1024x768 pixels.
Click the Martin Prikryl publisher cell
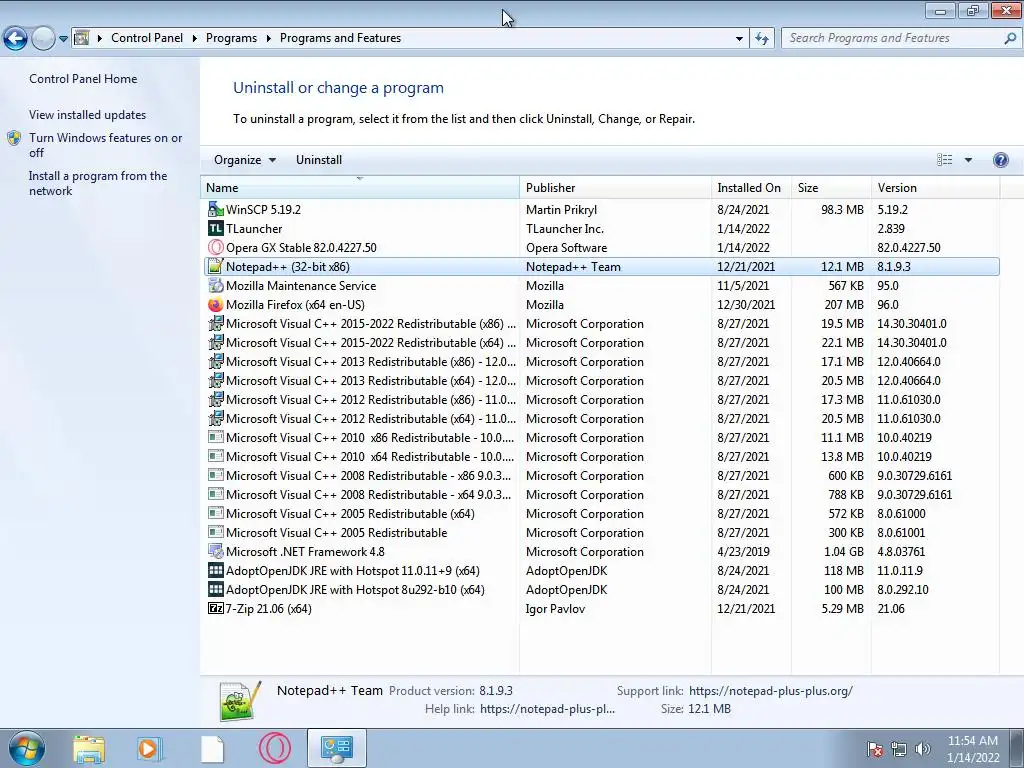(561, 210)
